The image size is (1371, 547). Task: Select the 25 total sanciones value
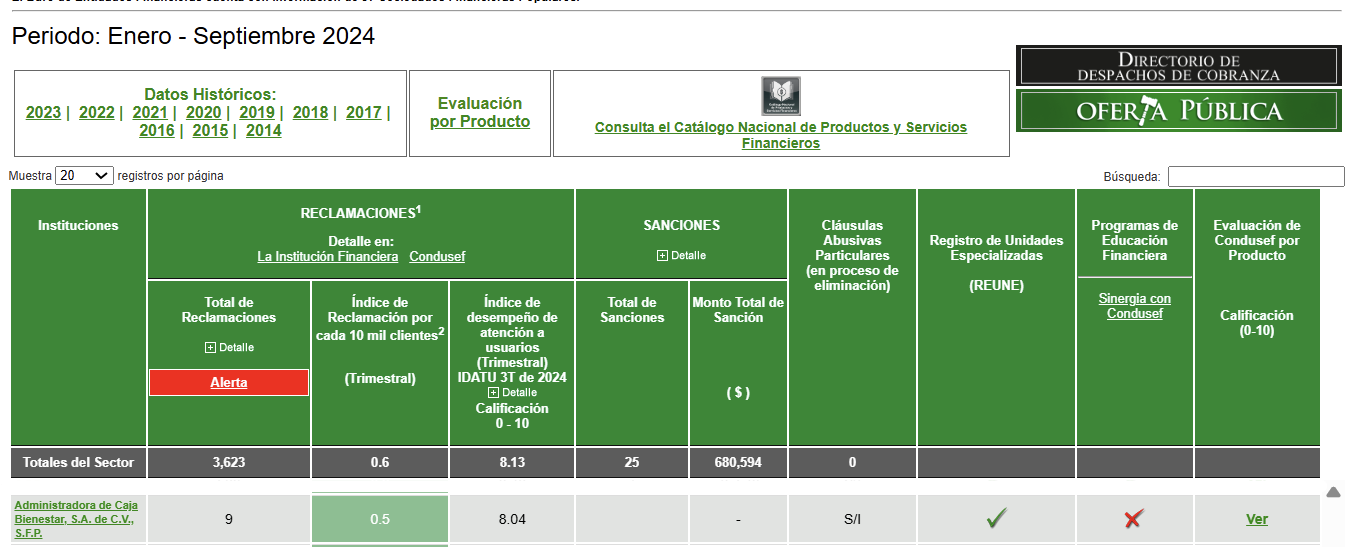632,463
